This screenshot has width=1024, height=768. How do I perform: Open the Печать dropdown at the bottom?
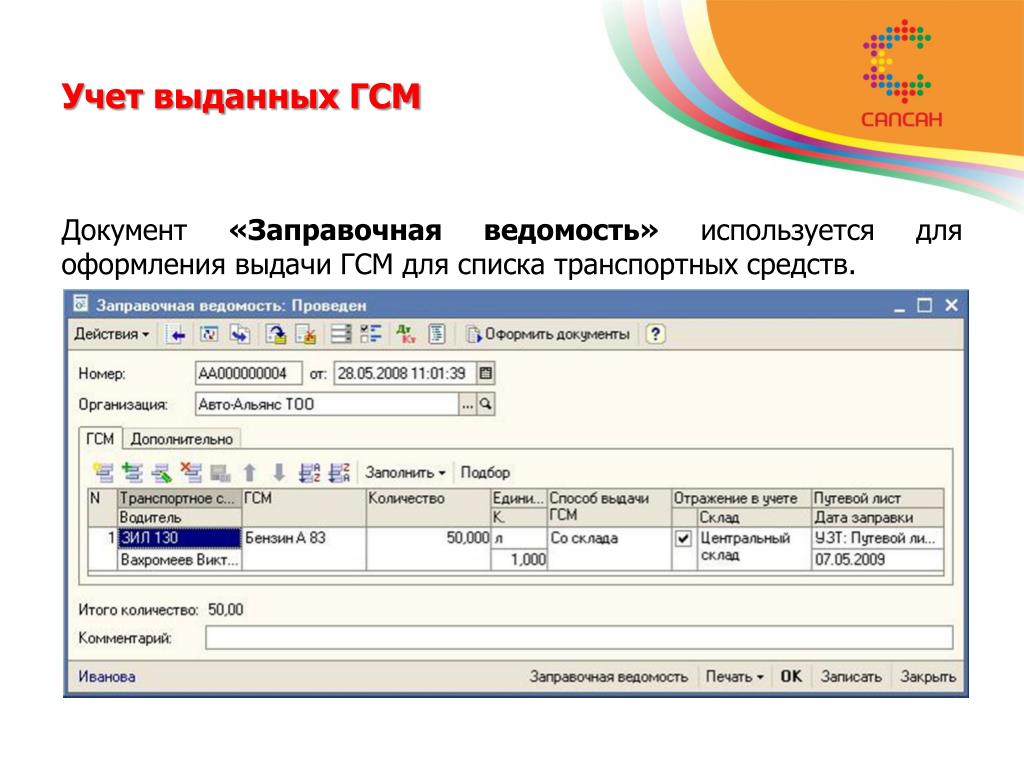[734, 677]
